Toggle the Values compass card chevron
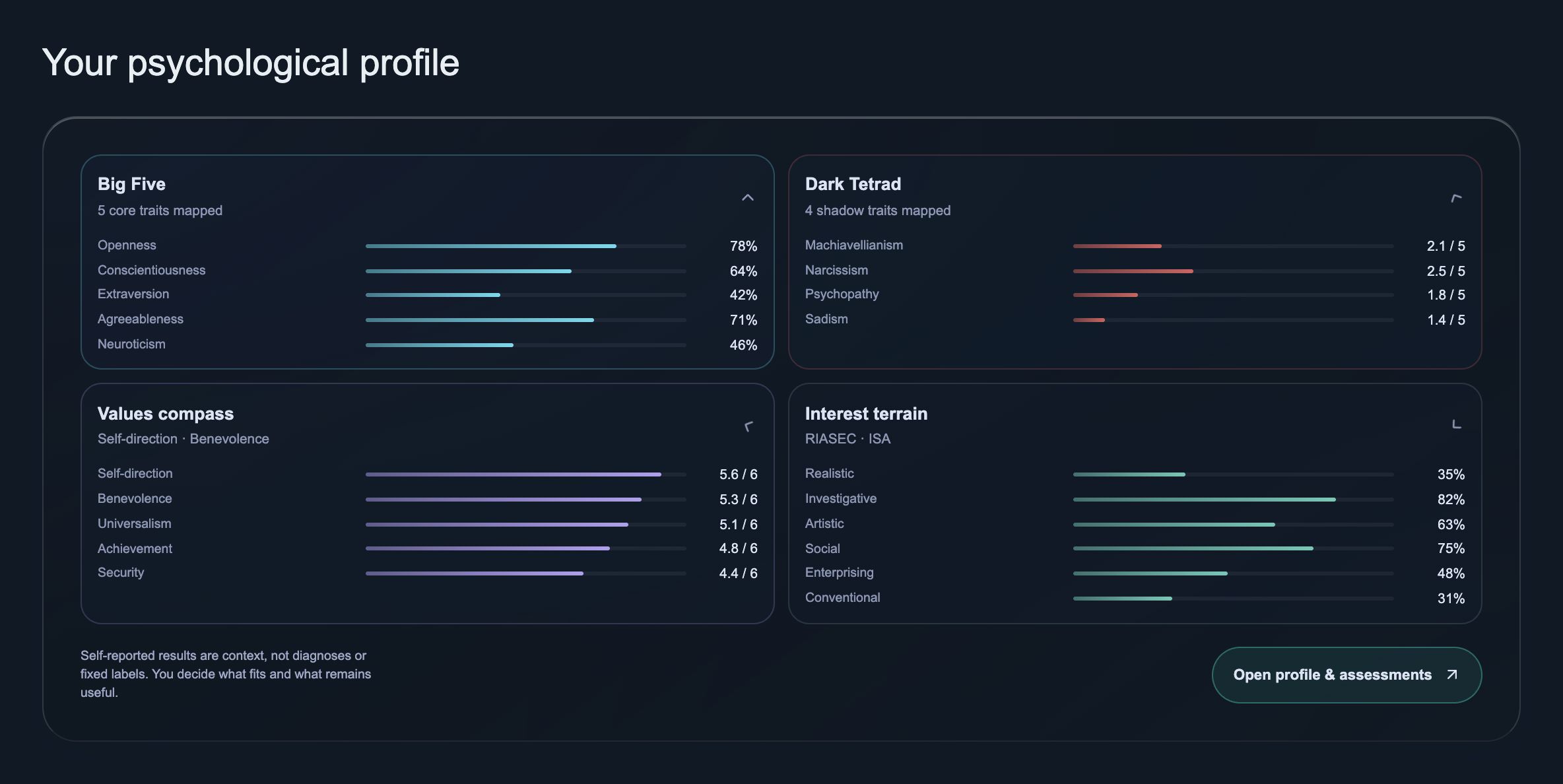 [x=748, y=426]
